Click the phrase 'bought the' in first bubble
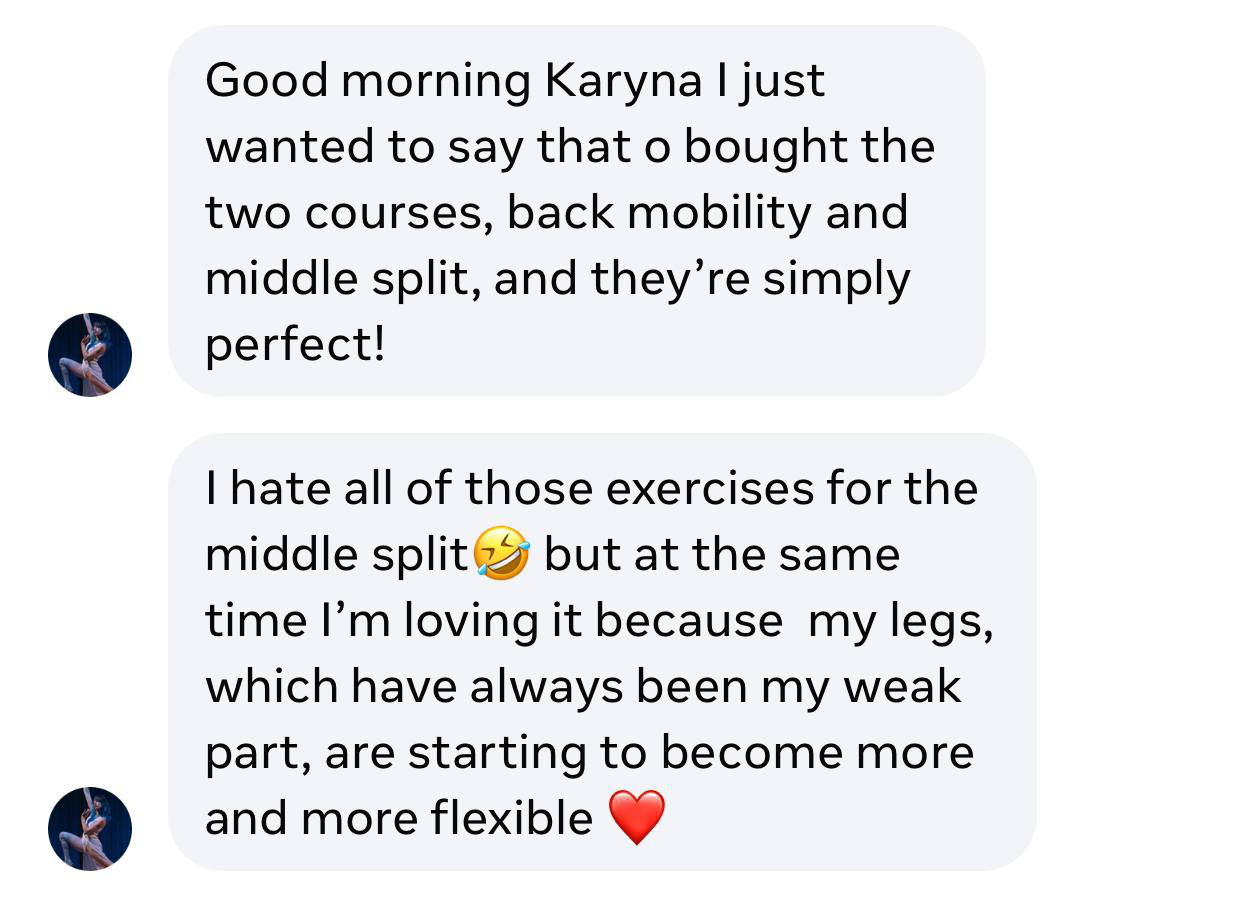1242x907 pixels. pyautogui.click(x=809, y=148)
